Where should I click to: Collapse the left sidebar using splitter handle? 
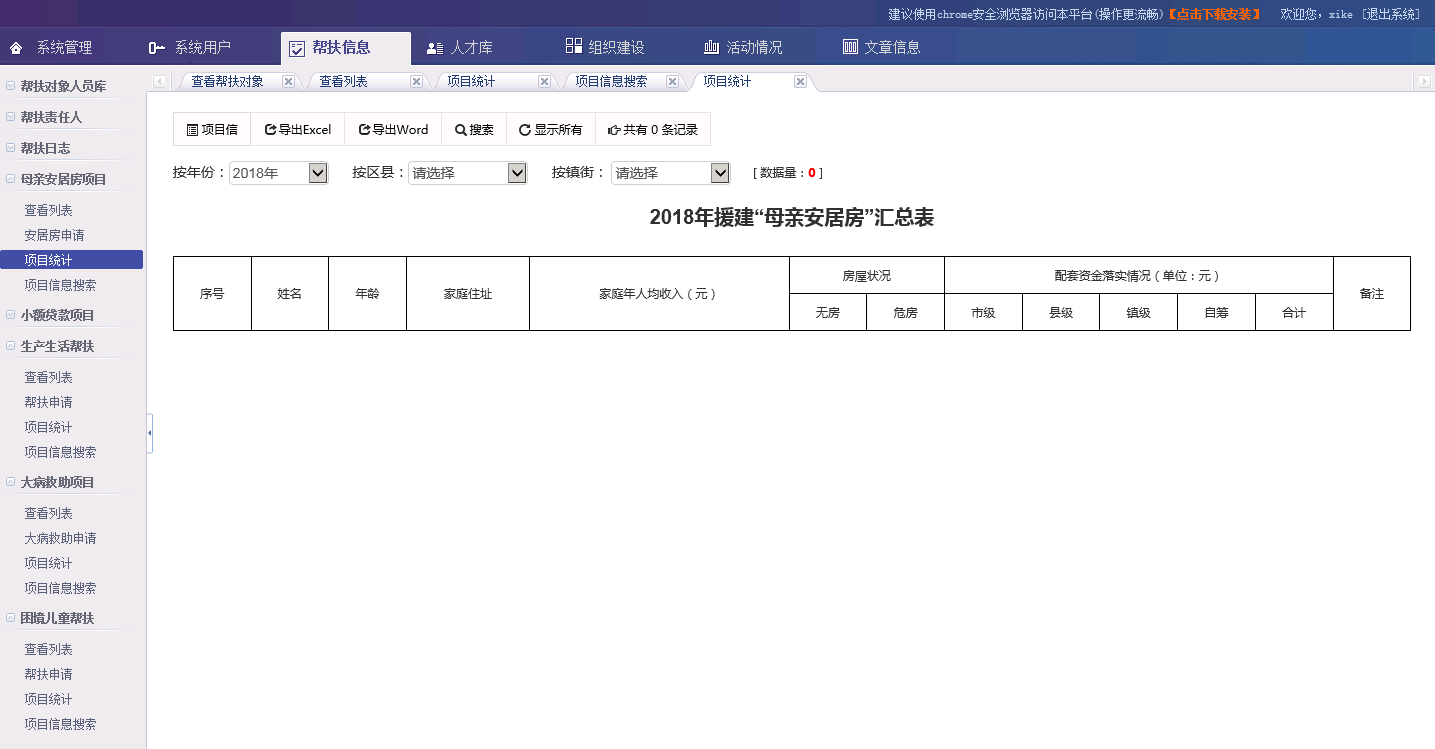click(150, 433)
